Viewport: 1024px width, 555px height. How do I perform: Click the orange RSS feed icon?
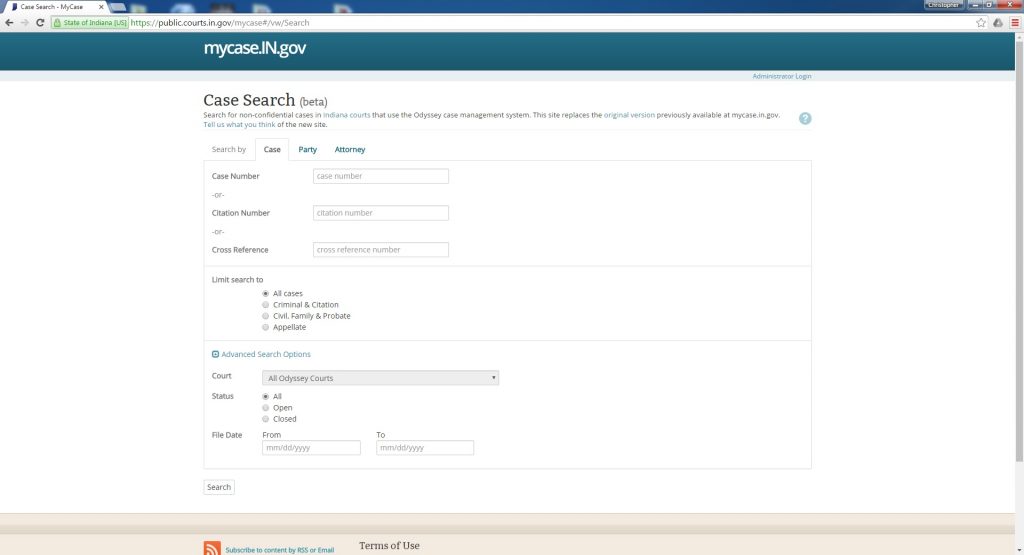click(212, 548)
